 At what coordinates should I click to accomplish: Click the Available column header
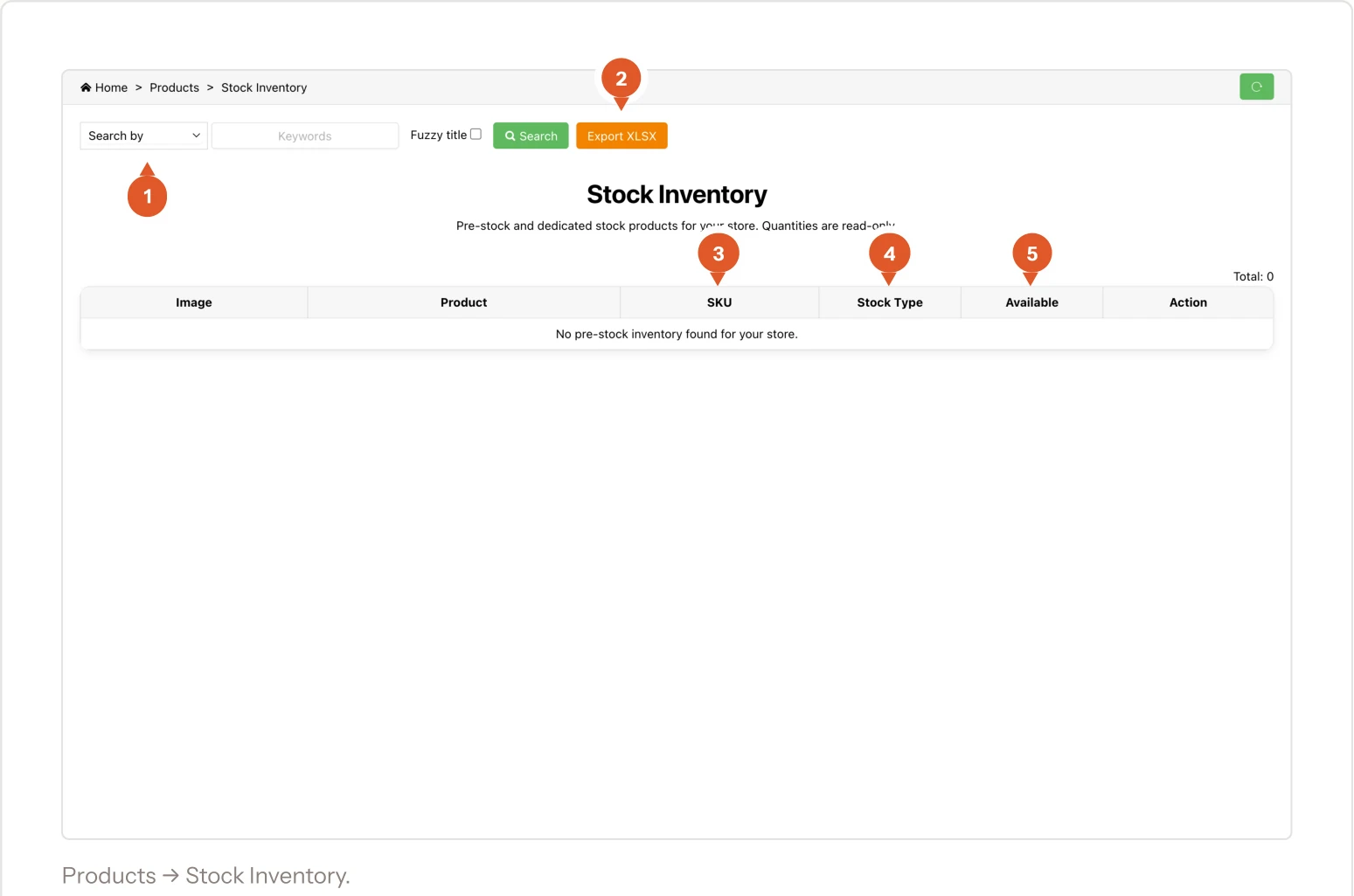click(x=1031, y=302)
